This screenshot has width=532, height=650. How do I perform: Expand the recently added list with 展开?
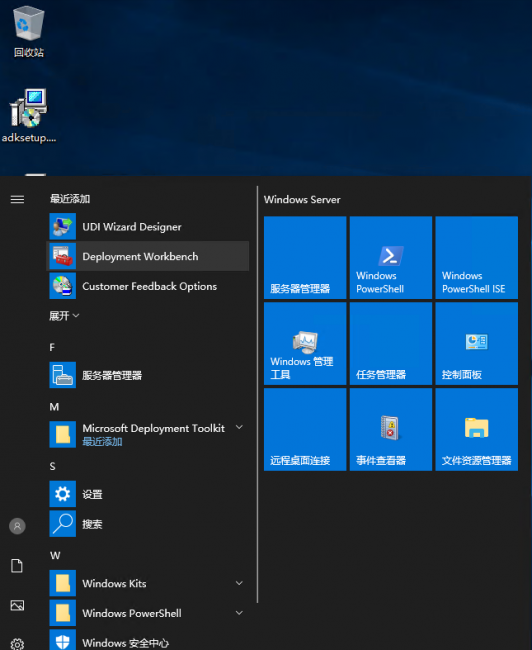(64, 316)
